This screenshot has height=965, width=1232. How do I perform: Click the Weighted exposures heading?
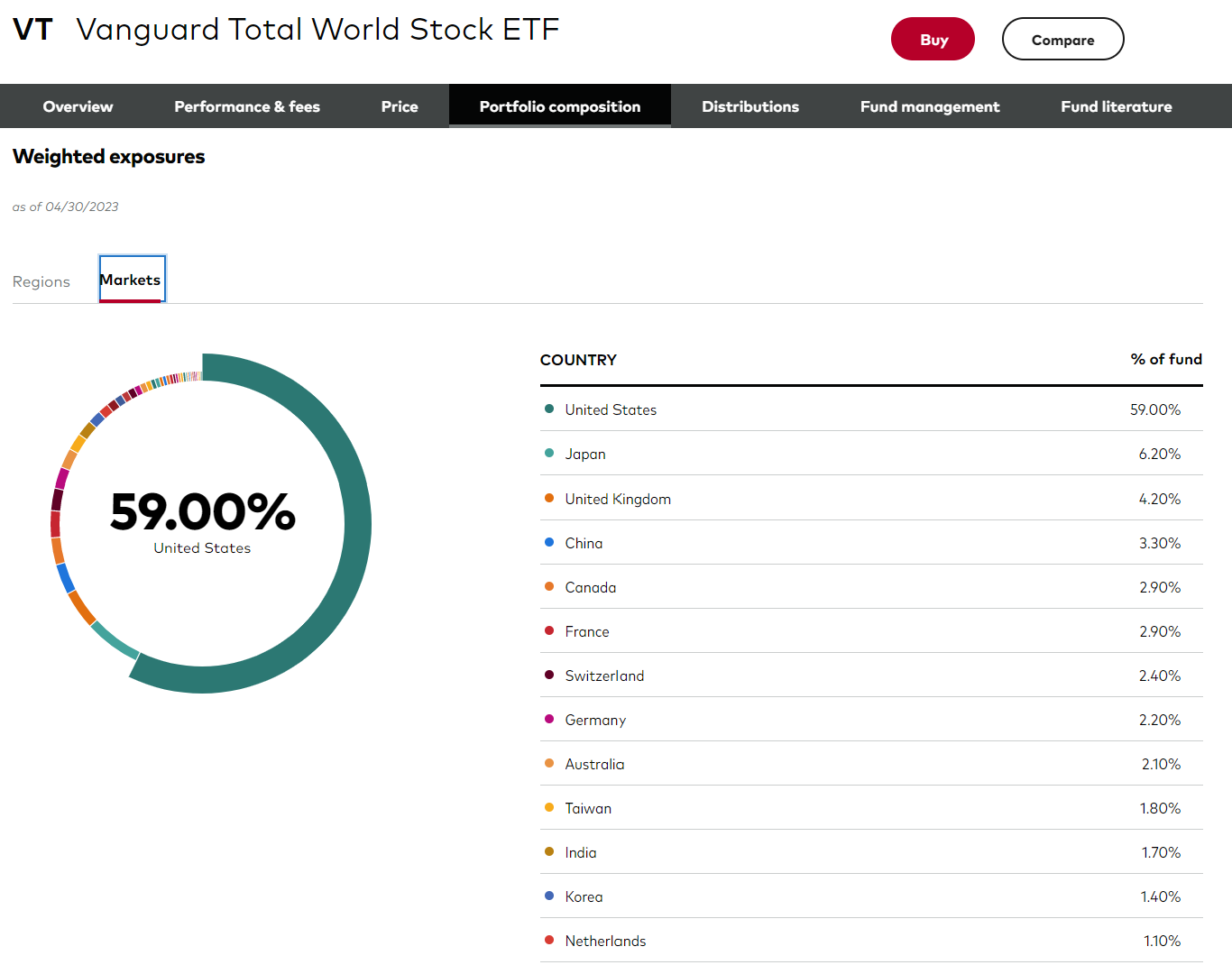tap(109, 157)
